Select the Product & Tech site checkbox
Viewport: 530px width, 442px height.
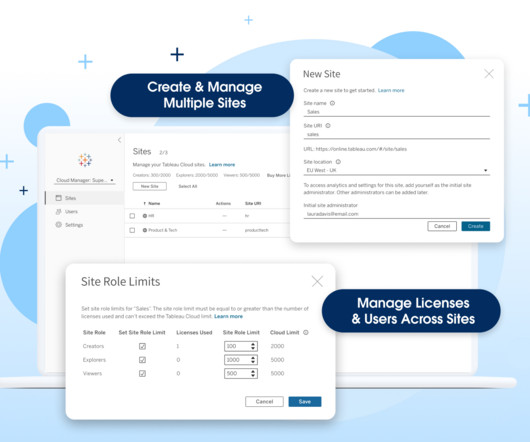[132, 230]
